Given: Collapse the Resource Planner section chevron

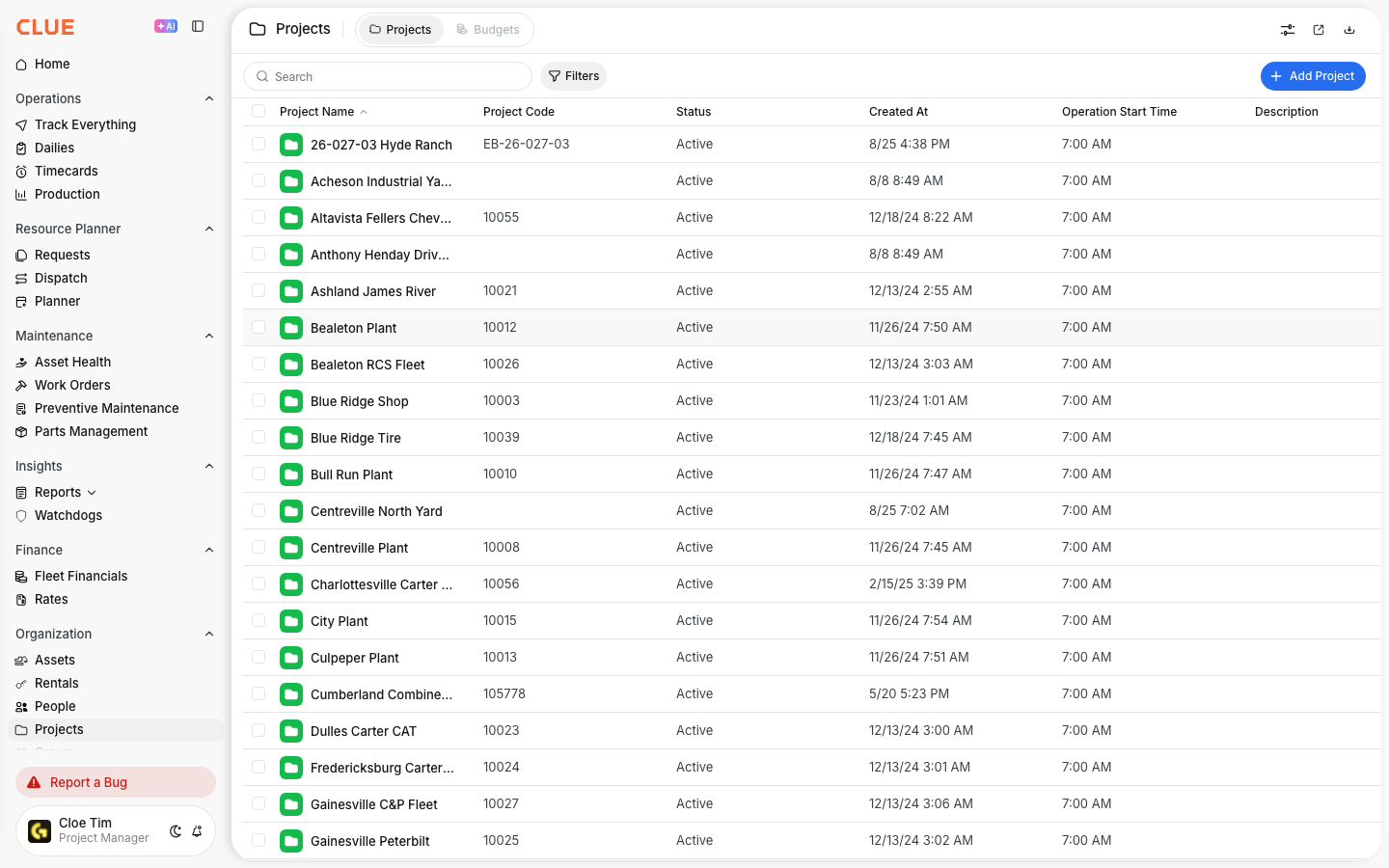Looking at the screenshot, I should click(x=209, y=229).
